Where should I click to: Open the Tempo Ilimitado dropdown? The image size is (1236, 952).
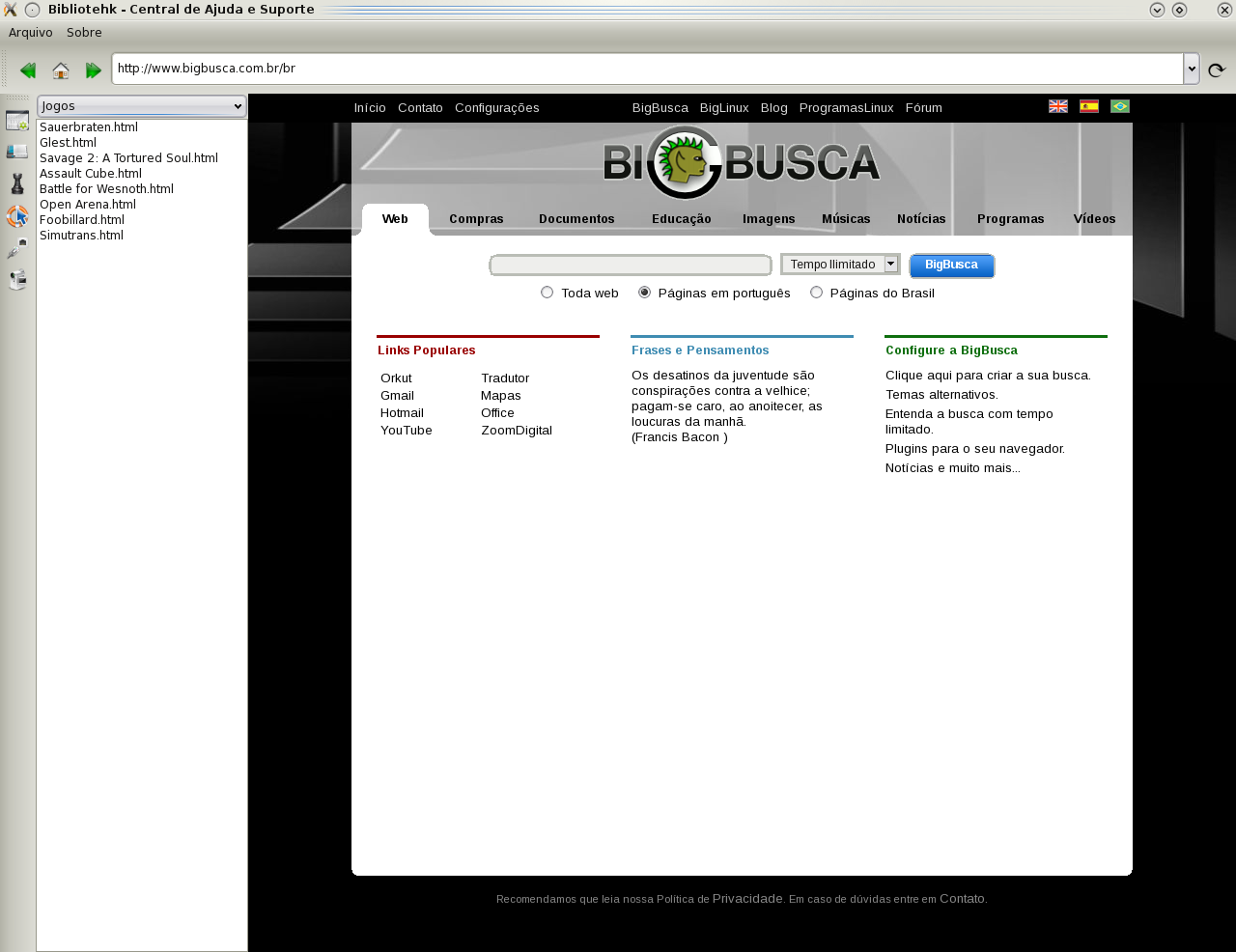coord(840,265)
